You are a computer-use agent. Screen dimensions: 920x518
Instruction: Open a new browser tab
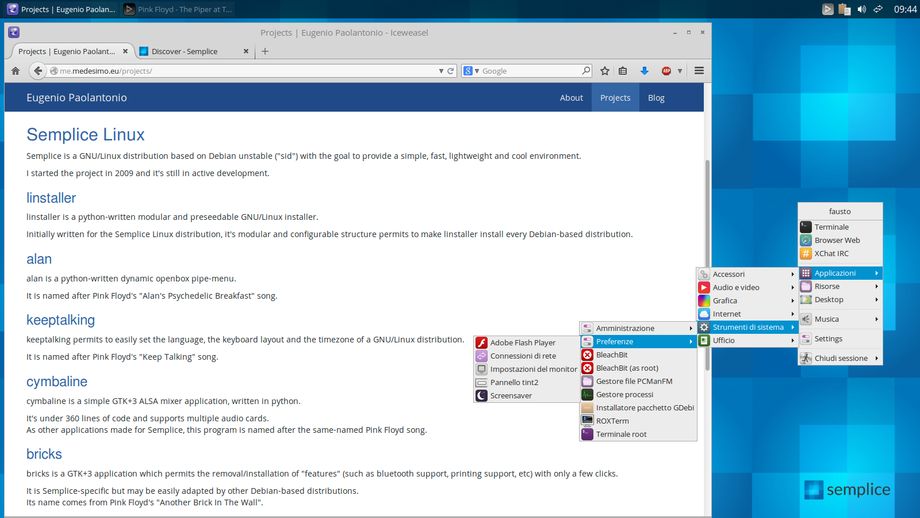(265, 51)
